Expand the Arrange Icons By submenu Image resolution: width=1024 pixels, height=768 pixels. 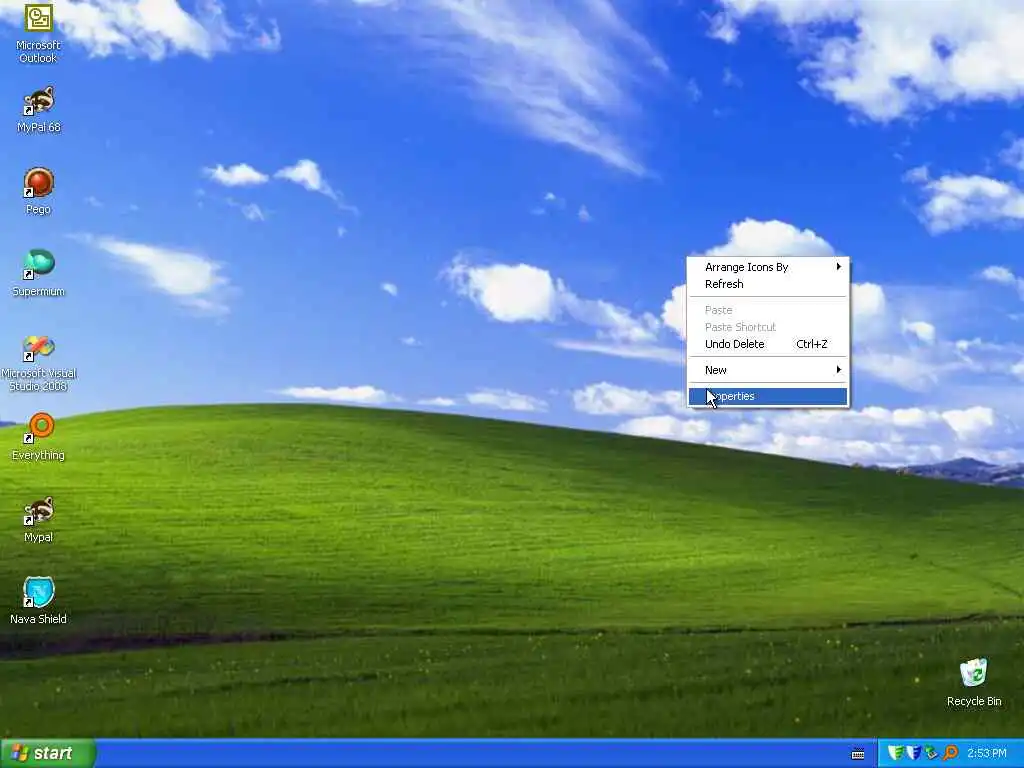(768, 267)
